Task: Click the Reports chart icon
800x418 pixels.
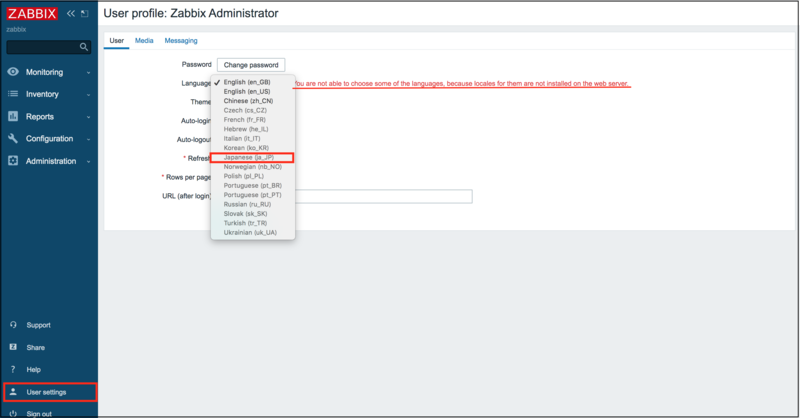Action: click(x=13, y=116)
